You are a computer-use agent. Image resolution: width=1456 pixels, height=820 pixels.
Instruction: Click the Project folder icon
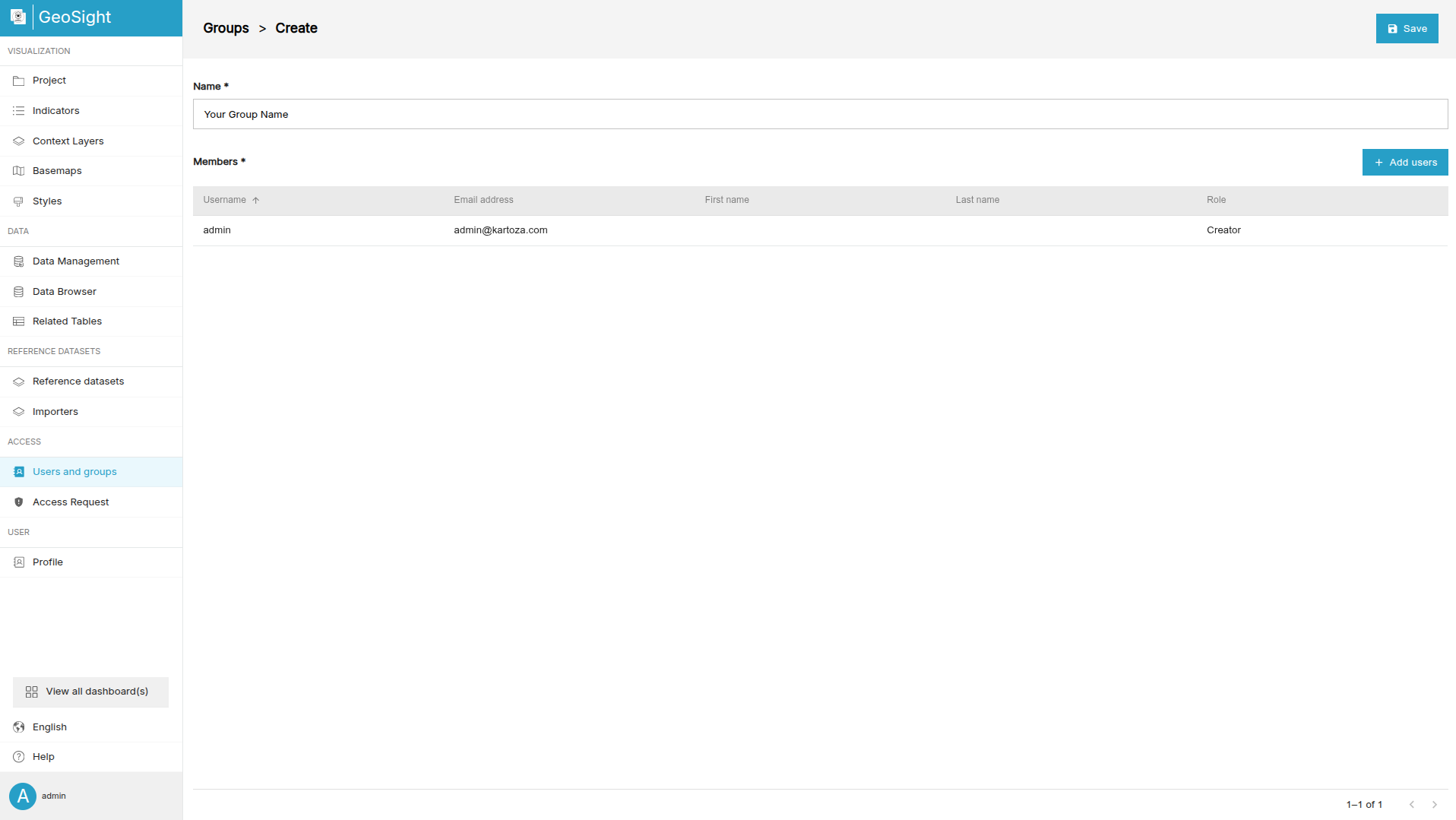(19, 81)
